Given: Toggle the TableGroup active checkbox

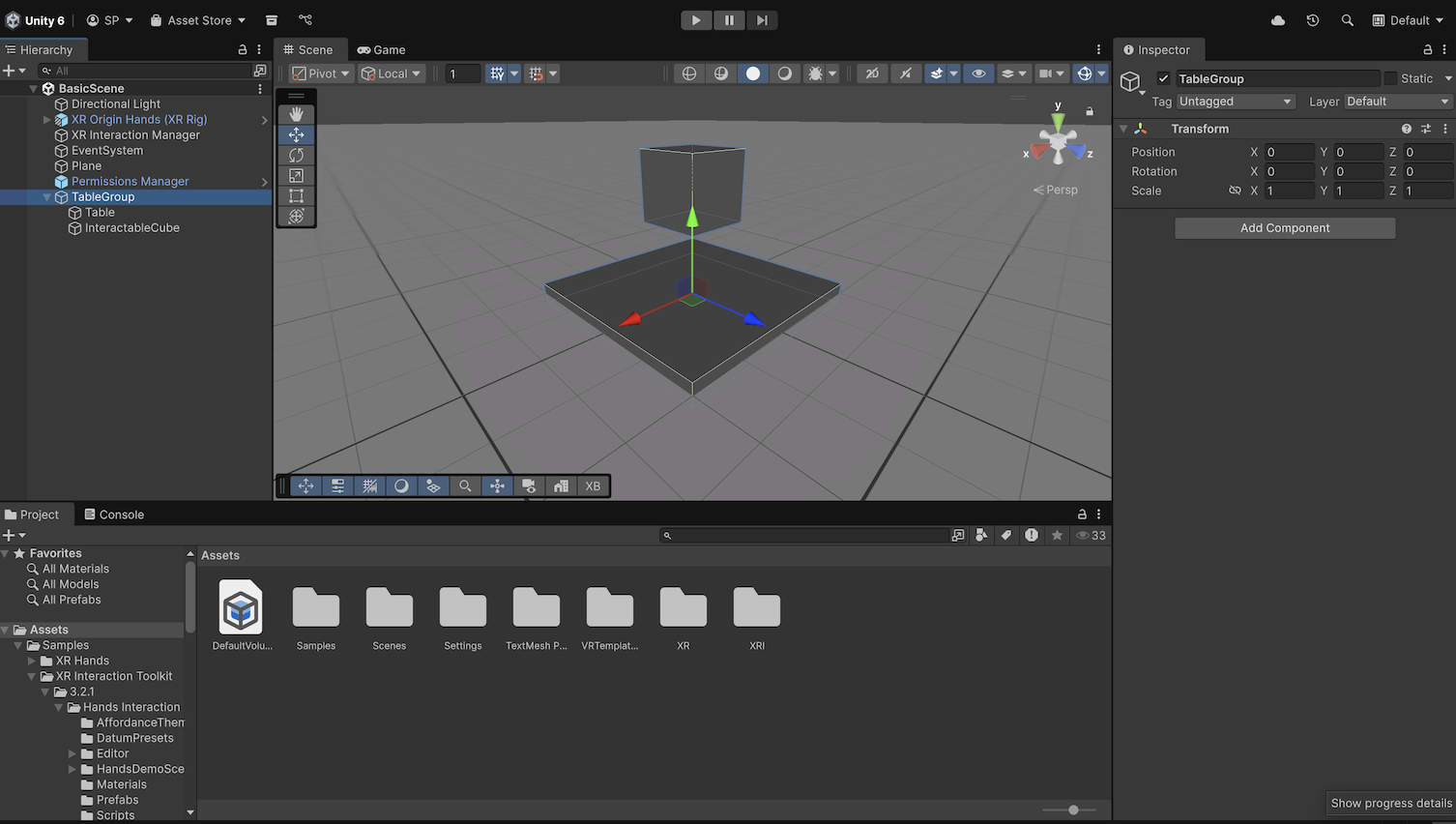Looking at the screenshot, I should click(x=1163, y=79).
